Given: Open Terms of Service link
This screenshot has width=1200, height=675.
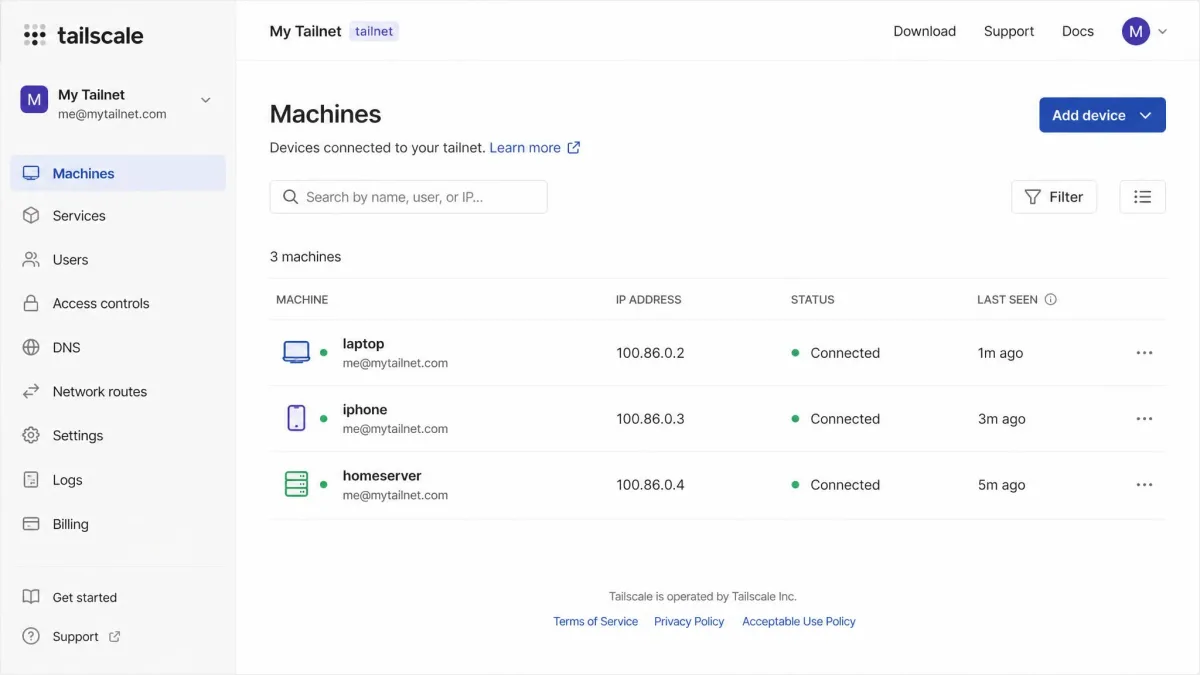Looking at the screenshot, I should (x=595, y=621).
